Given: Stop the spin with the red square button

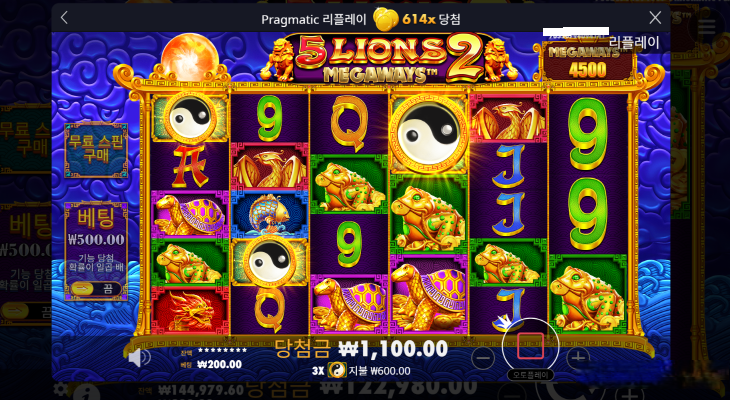Looking at the screenshot, I should [x=530, y=346].
